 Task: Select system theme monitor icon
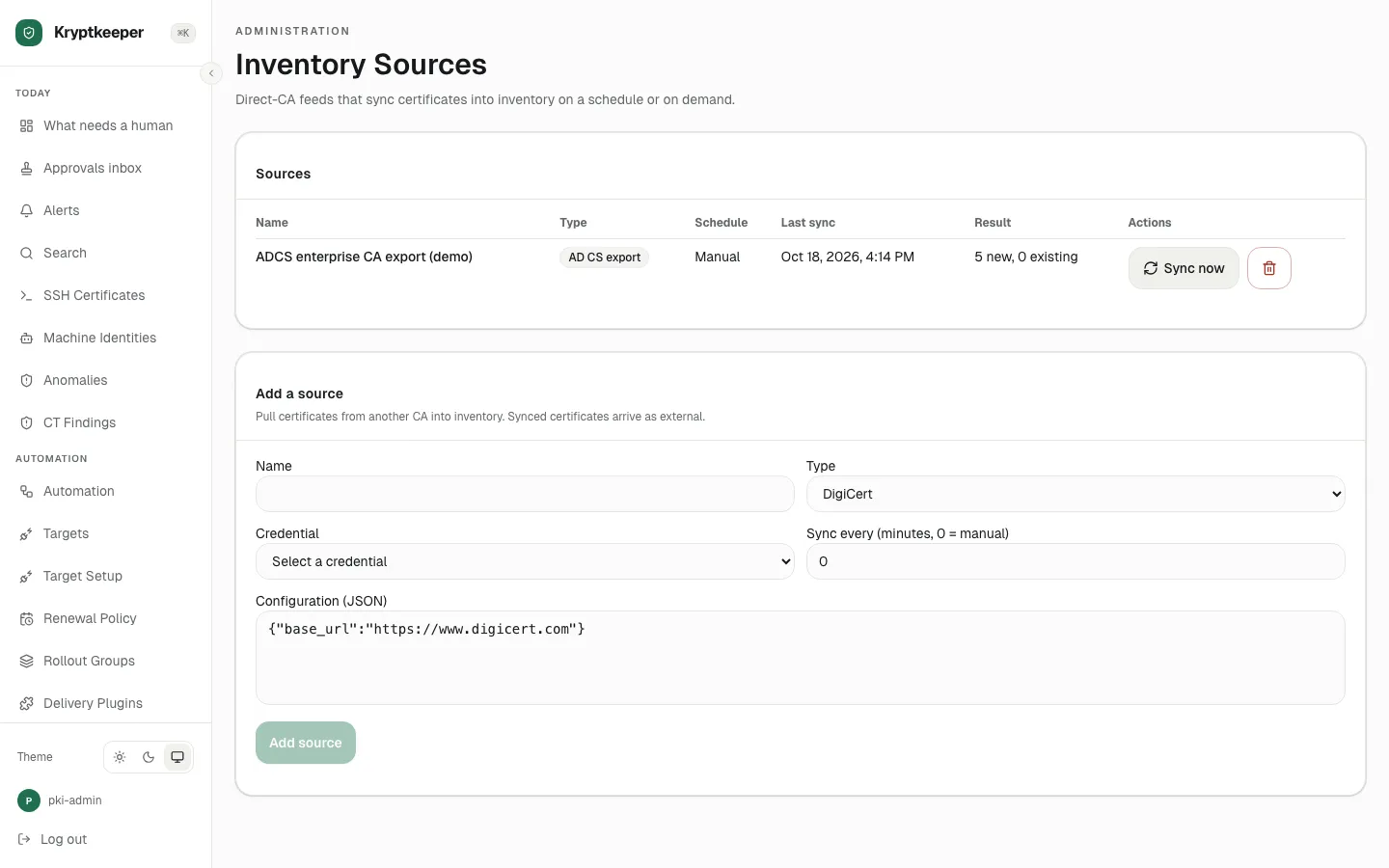pos(177,757)
